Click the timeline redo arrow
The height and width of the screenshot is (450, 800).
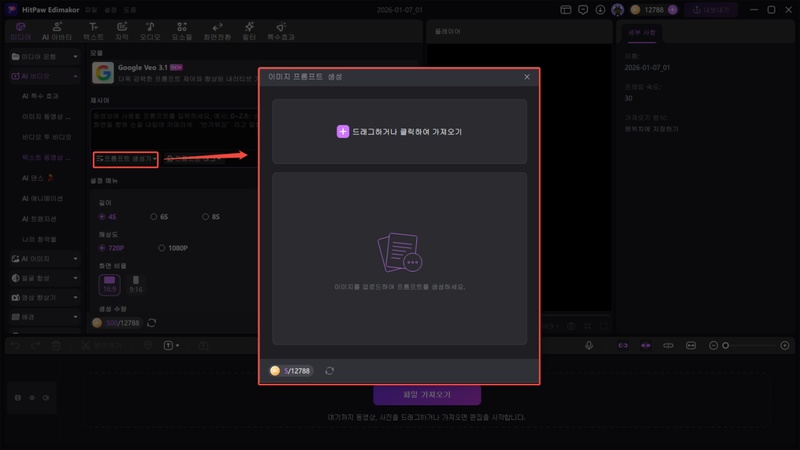coord(35,345)
